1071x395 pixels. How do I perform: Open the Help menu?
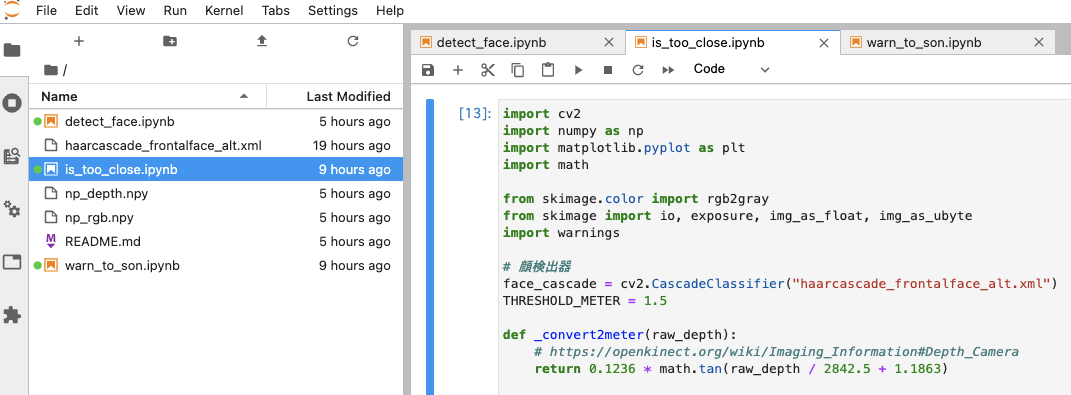coord(390,10)
